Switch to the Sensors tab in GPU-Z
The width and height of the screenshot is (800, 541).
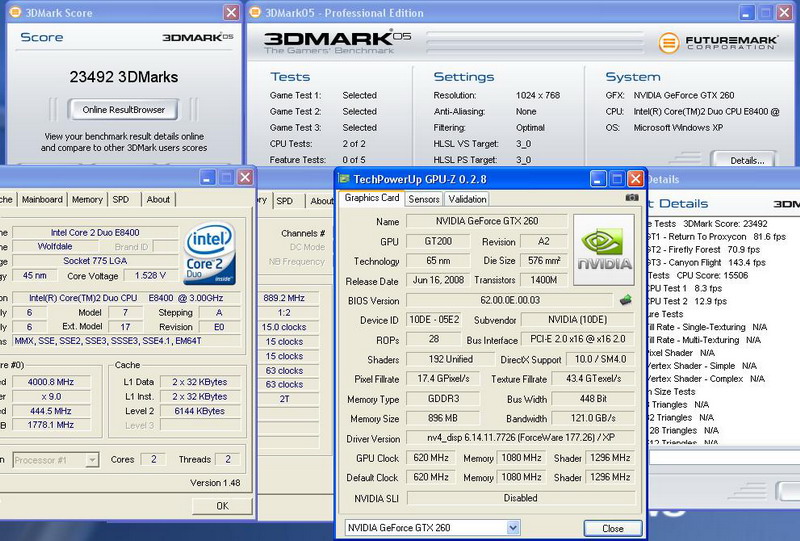pos(423,199)
